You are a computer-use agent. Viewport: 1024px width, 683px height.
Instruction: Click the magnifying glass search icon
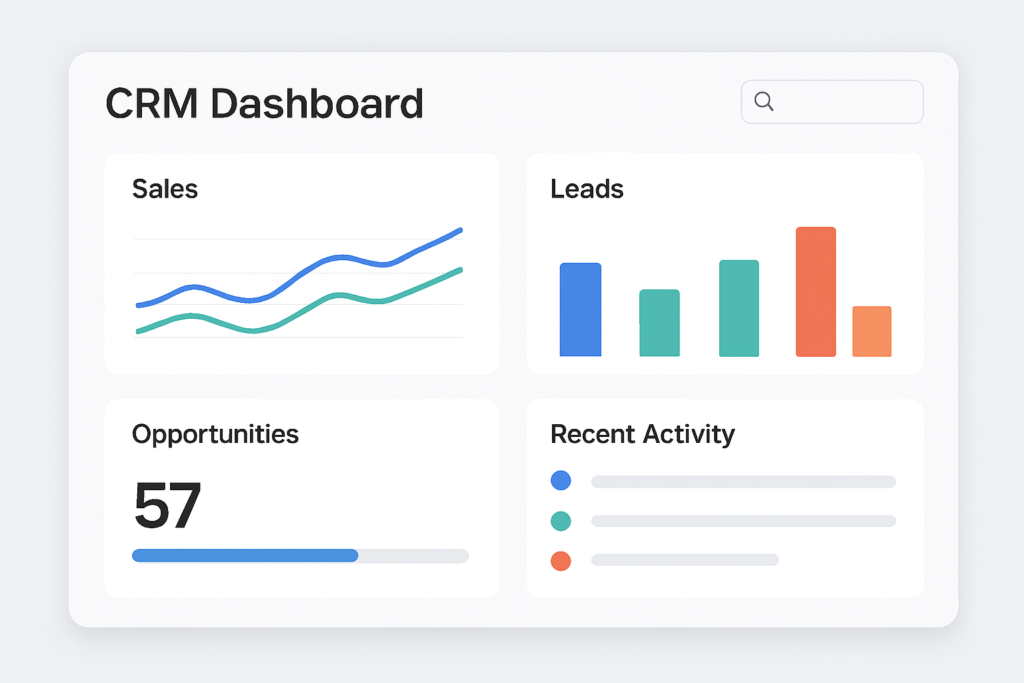coord(764,101)
